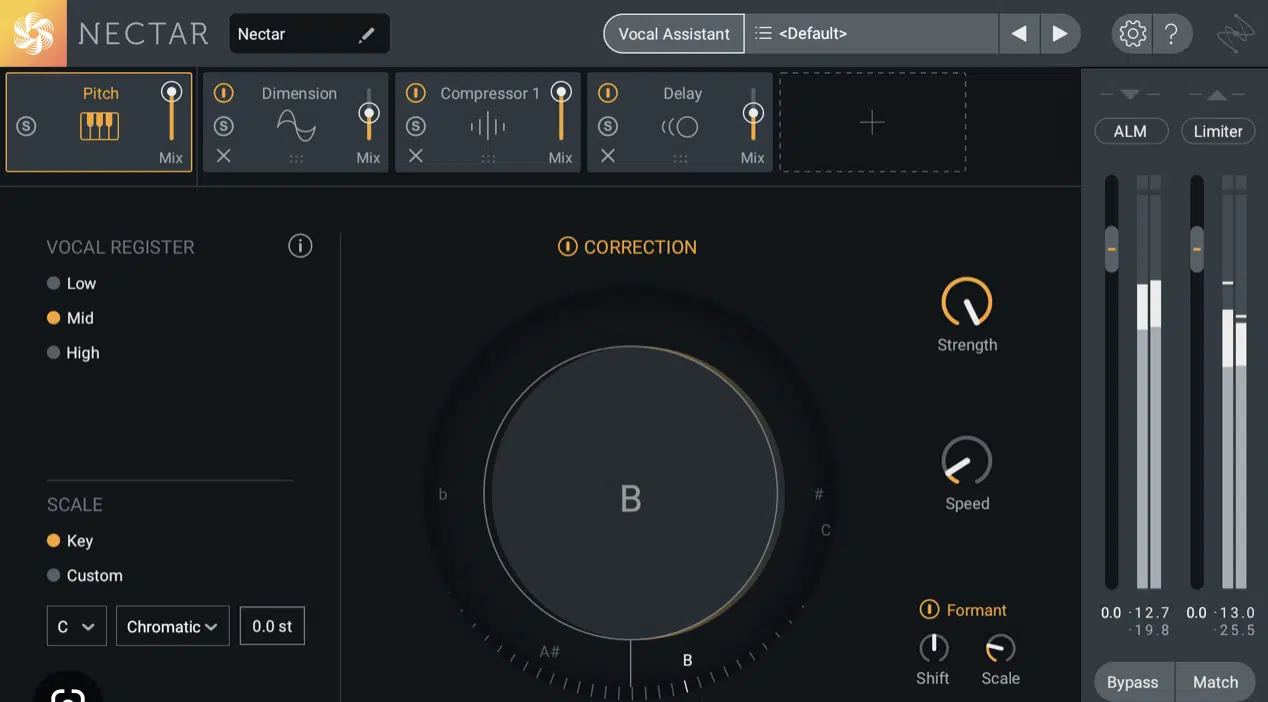Solo the Compressor 1 module
1268x702 pixels.
click(416, 126)
